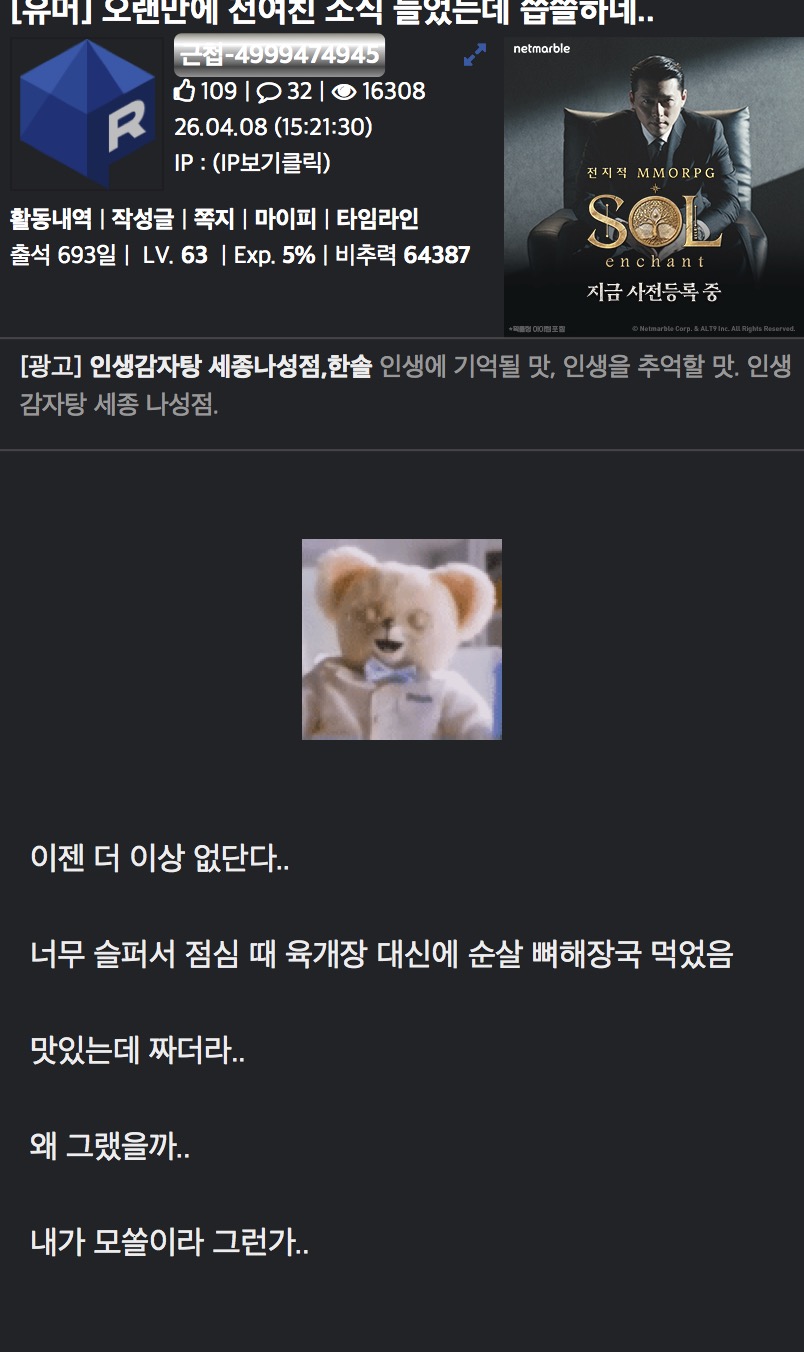Screen dimensions: 804x1352
Task: Click the Netmarble logo on the ad
Action: point(542,48)
